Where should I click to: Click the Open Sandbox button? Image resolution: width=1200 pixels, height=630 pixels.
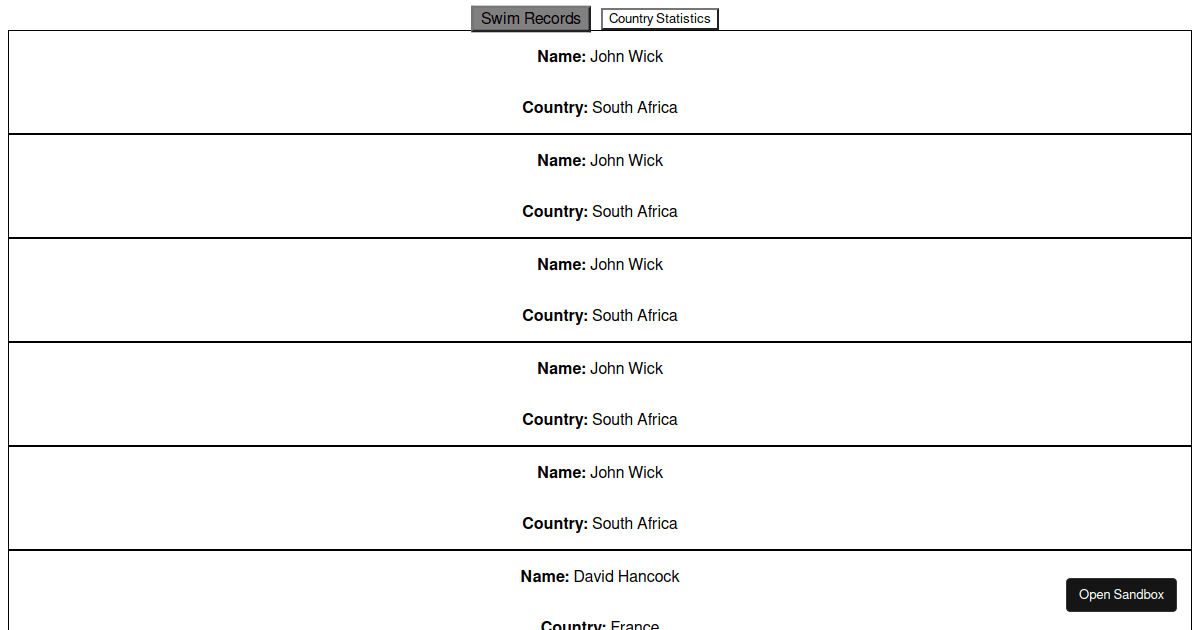tap(1121, 595)
